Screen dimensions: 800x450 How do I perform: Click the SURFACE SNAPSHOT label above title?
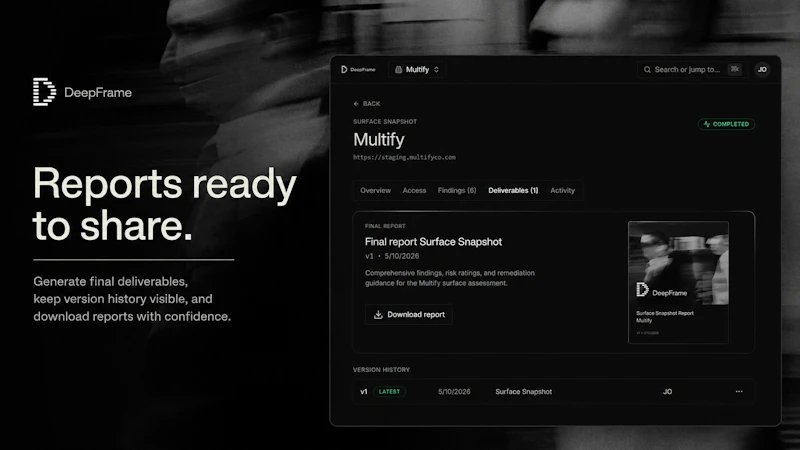point(385,121)
